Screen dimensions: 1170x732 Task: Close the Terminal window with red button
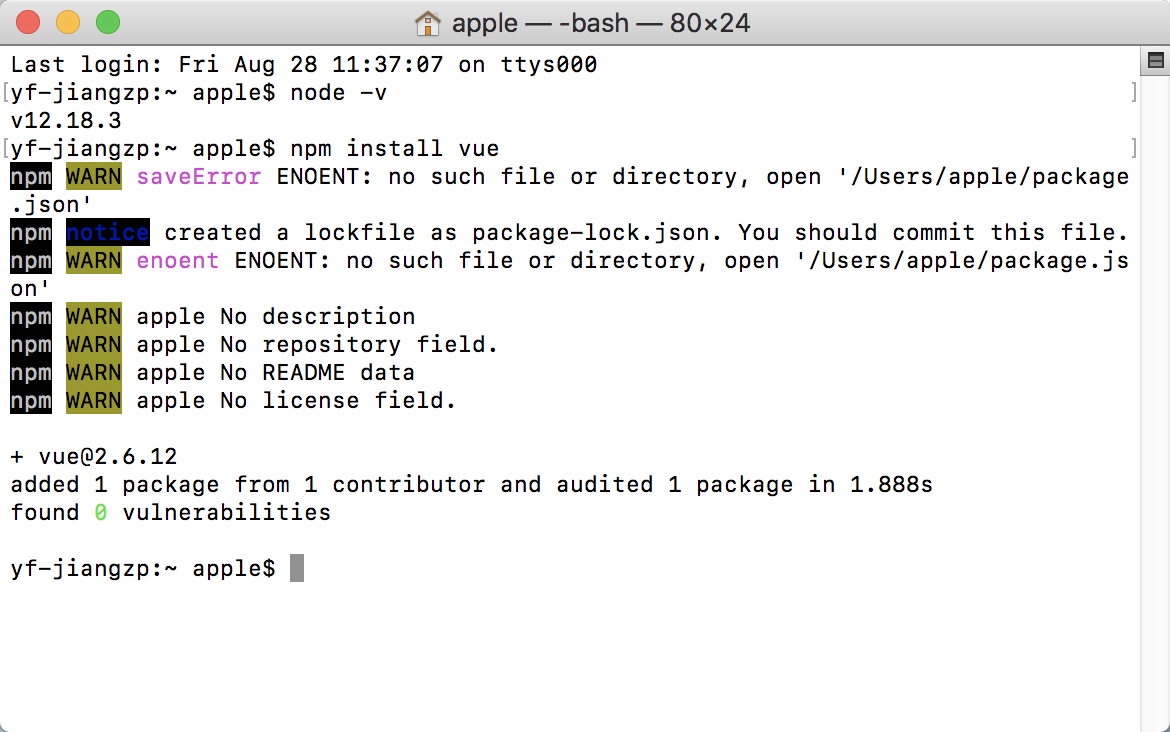[28, 22]
